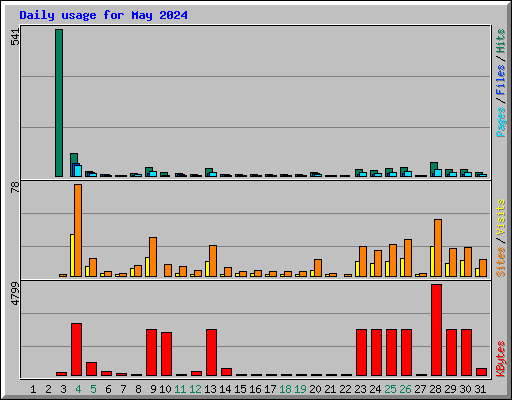The height and width of the screenshot is (400, 512).
Task: Click day label 1 on the x-axis
Action: tap(33, 389)
